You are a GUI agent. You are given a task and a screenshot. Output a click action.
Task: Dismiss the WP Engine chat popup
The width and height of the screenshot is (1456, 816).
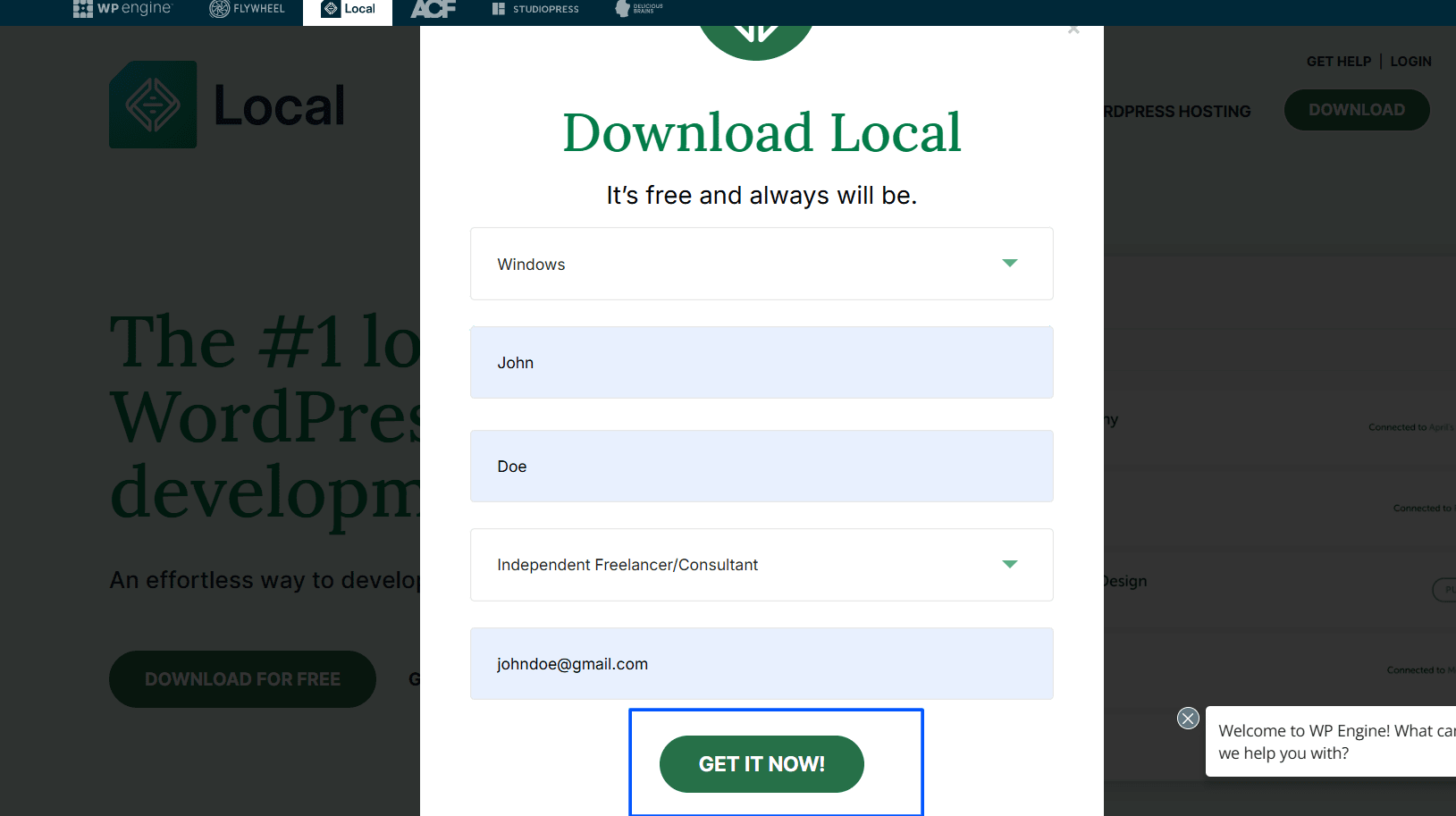point(1188,718)
